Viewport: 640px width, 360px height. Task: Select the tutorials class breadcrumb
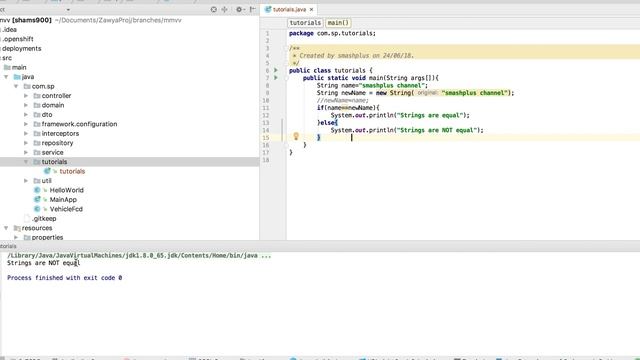tap(305, 23)
